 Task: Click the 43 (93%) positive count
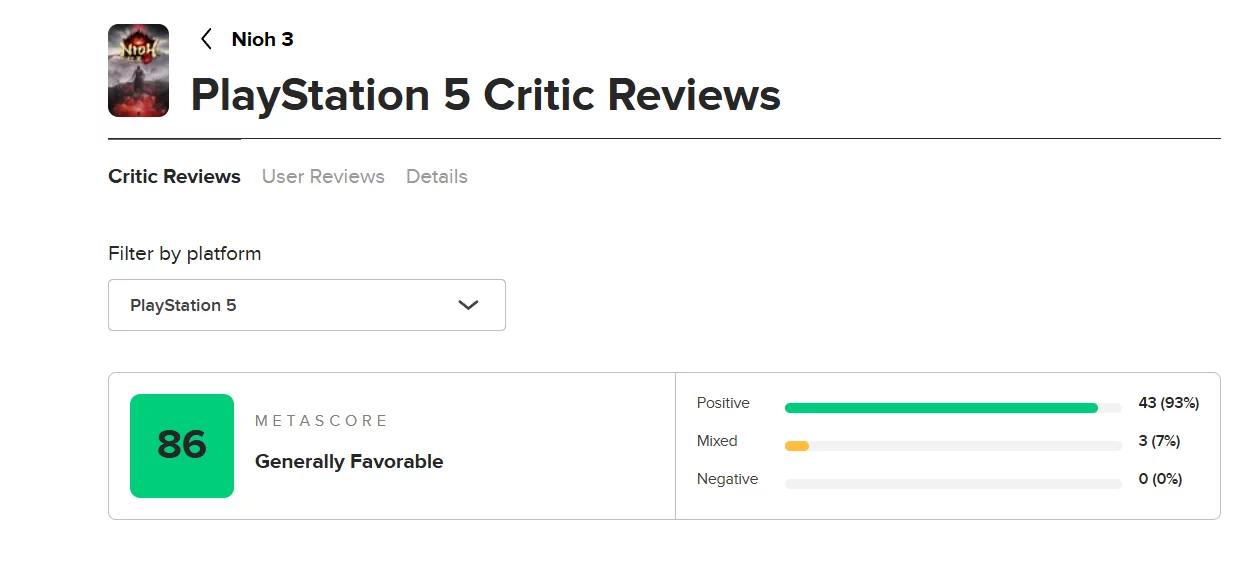[x=1168, y=403]
